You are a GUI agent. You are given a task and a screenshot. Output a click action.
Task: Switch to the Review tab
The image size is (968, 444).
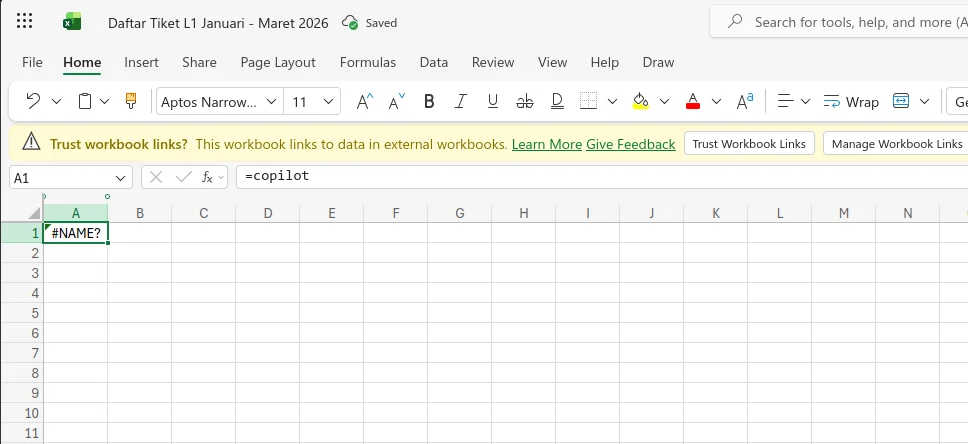click(x=493, y=62)
